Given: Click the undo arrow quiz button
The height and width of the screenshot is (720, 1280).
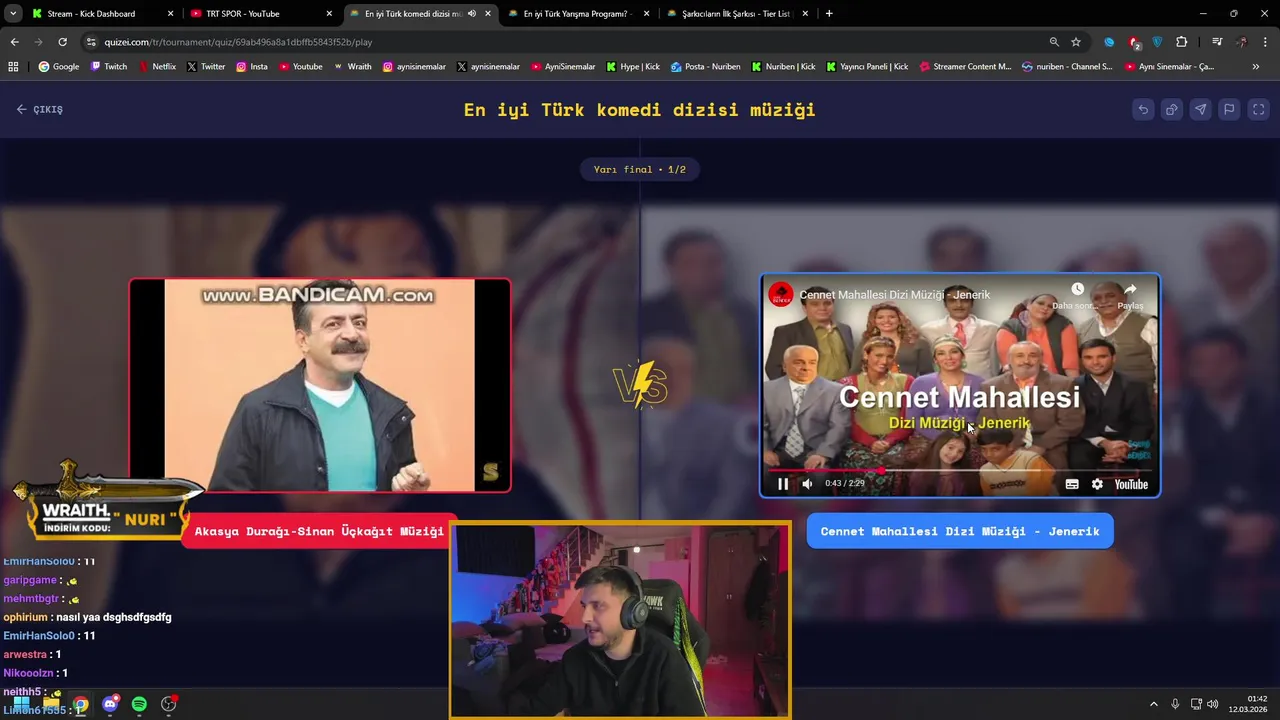Looking at the screenshot, I should coord(1143,109).
